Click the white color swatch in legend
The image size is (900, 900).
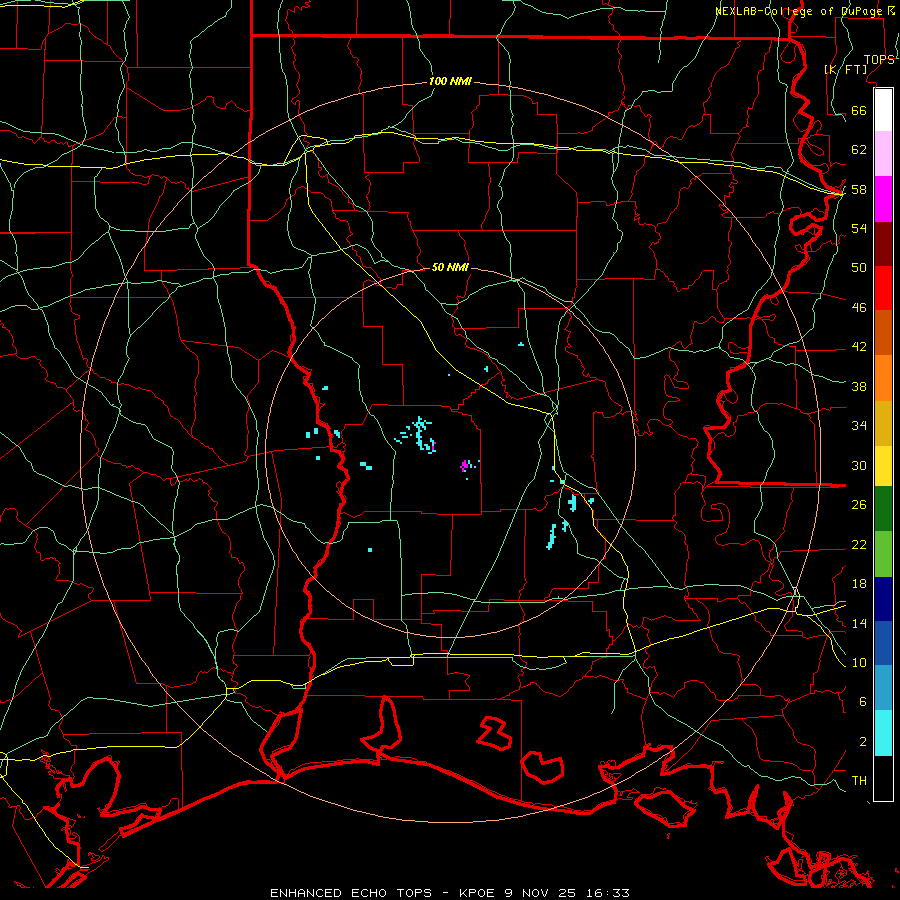pos(883,110)
